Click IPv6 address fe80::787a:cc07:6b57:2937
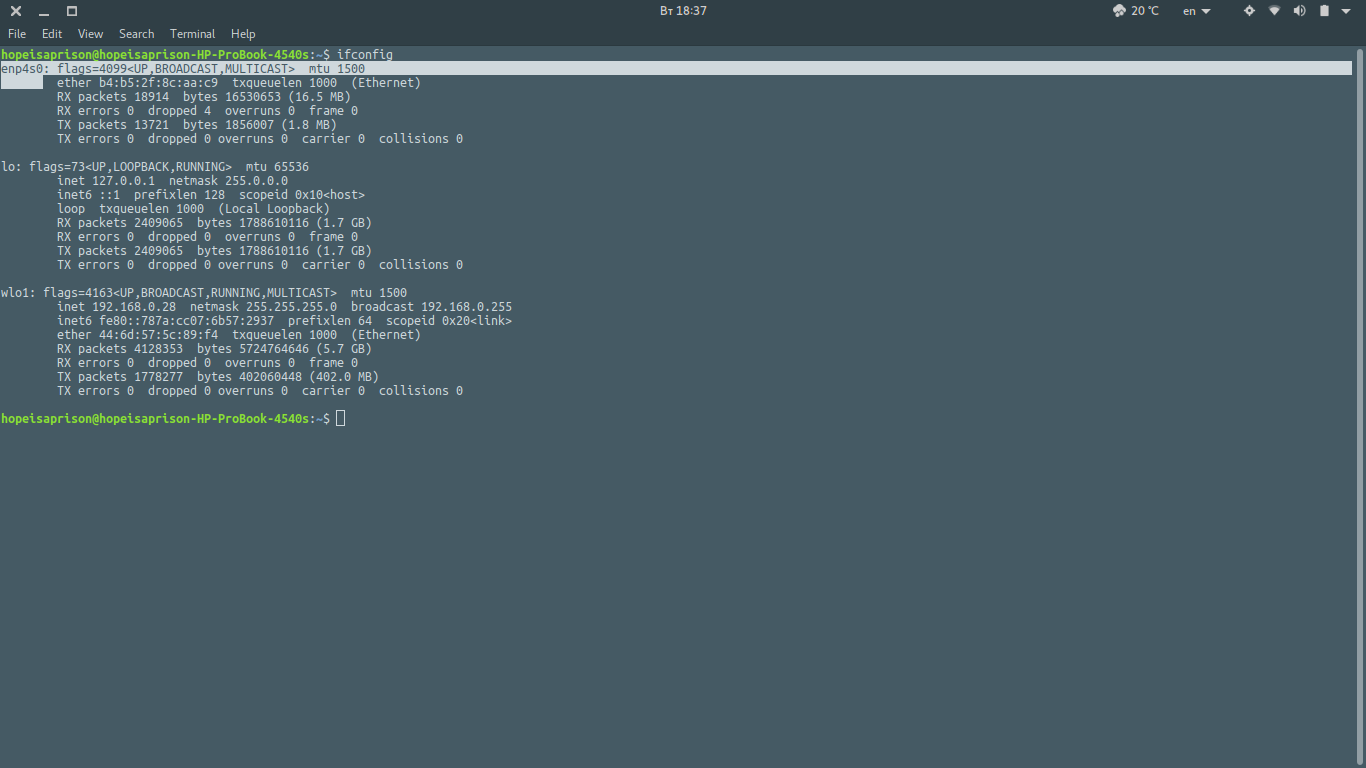This screenshot has width=1366, height=768. click(x=186, y=320)
